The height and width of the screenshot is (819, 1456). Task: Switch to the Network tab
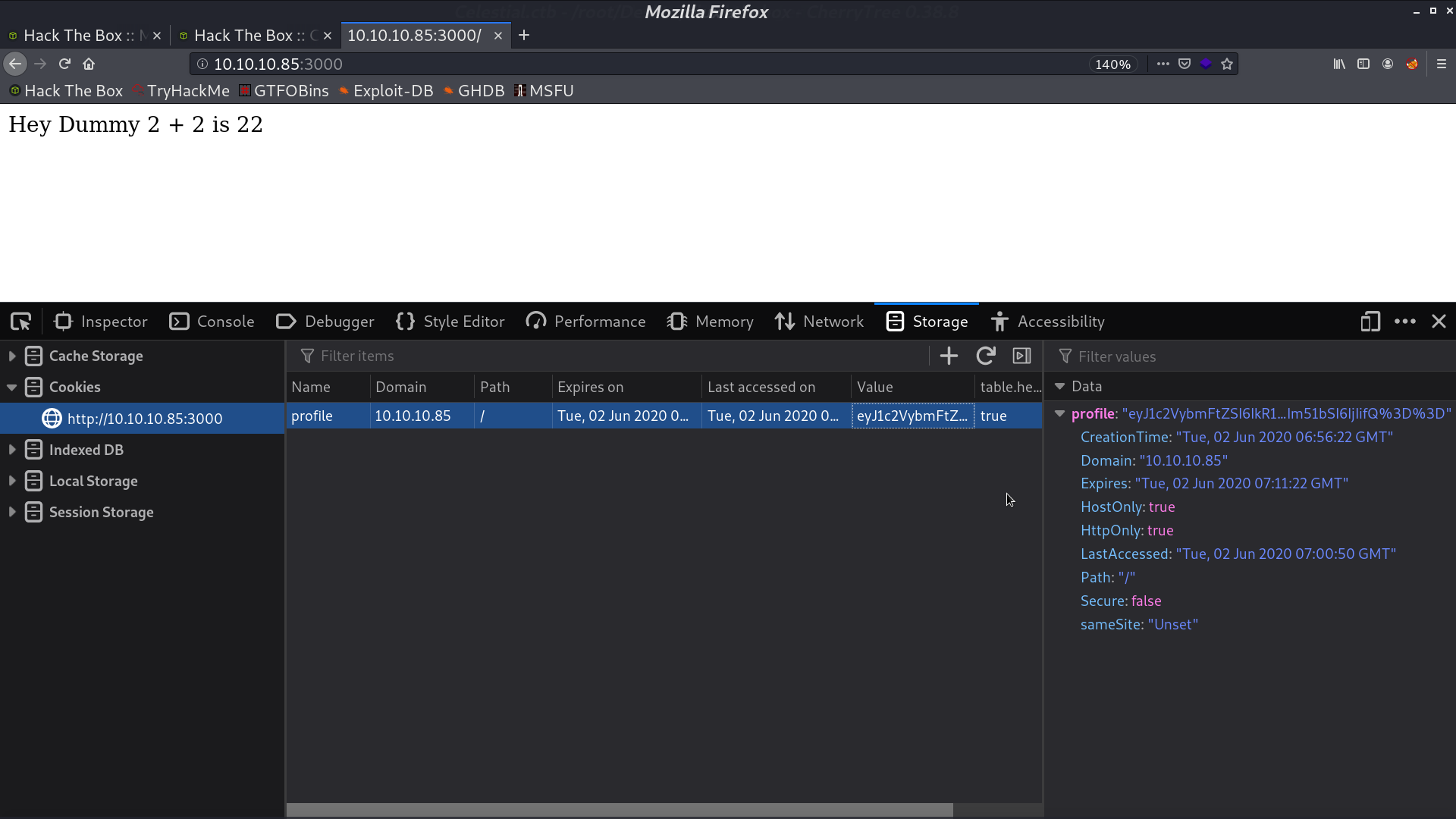point(819,322)
